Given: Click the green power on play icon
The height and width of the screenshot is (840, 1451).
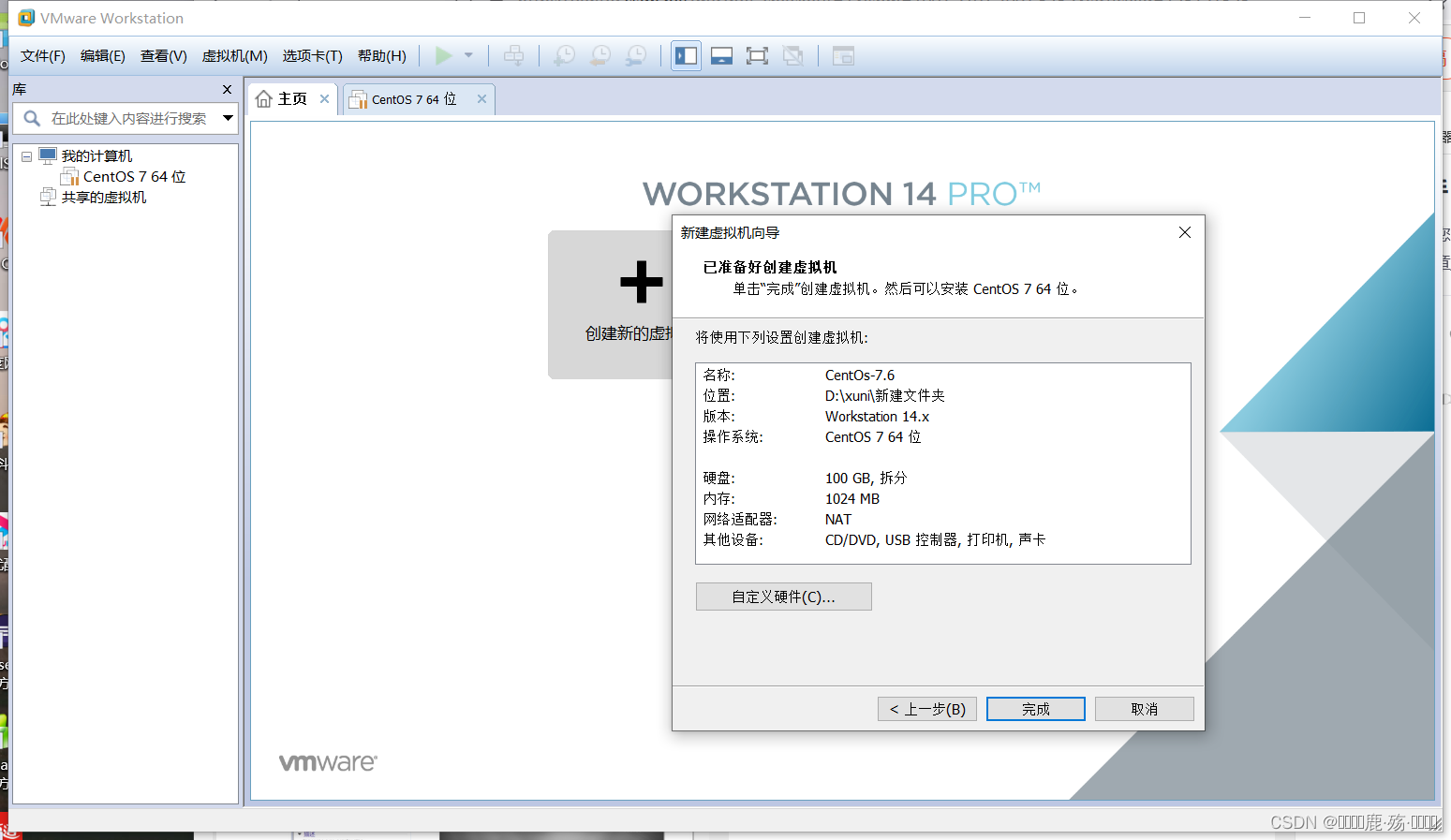Looking at the screenshot, I should [444, 56].
